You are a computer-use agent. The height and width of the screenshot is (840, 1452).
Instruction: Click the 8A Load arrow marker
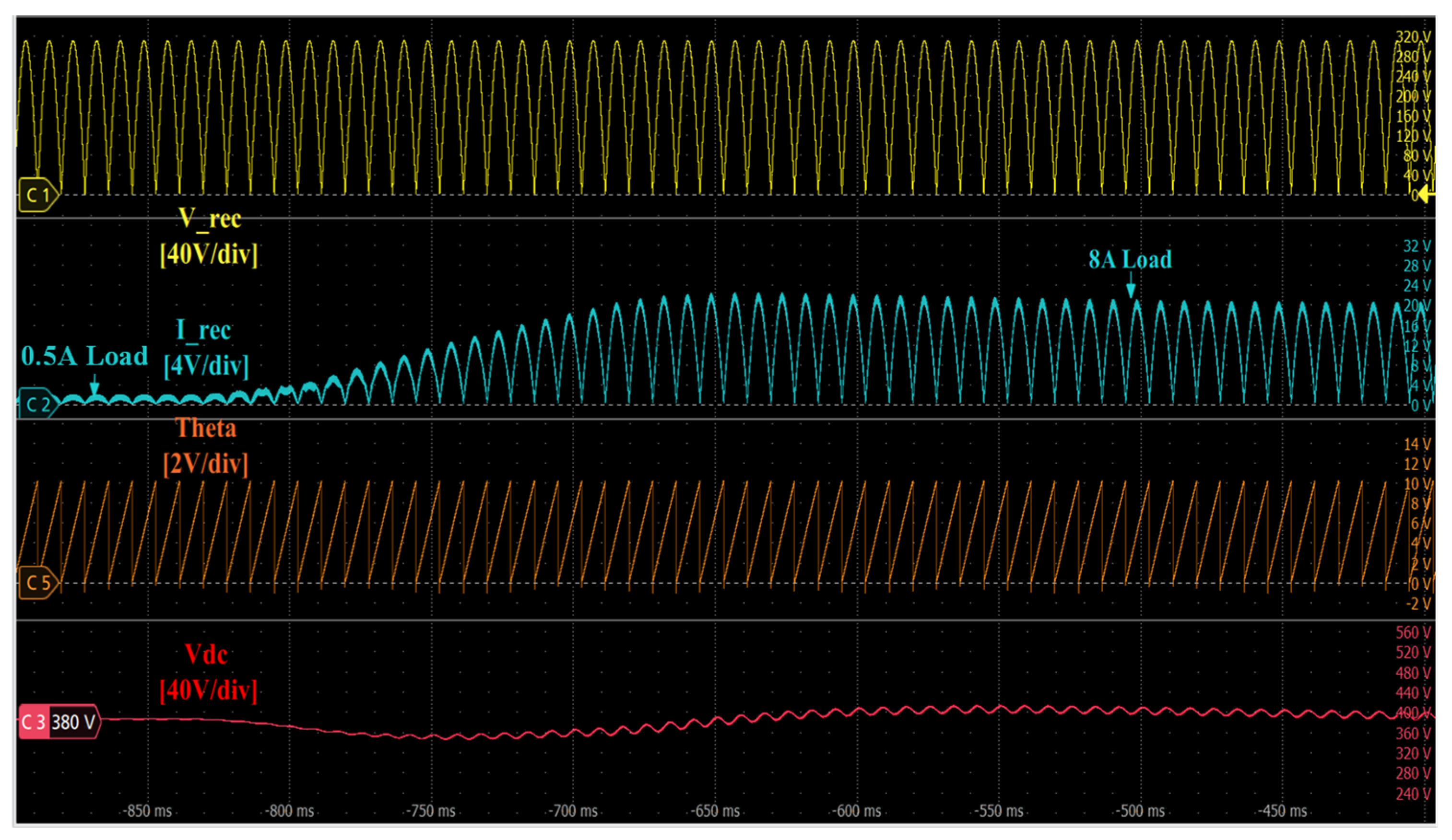coord(1131,285)
